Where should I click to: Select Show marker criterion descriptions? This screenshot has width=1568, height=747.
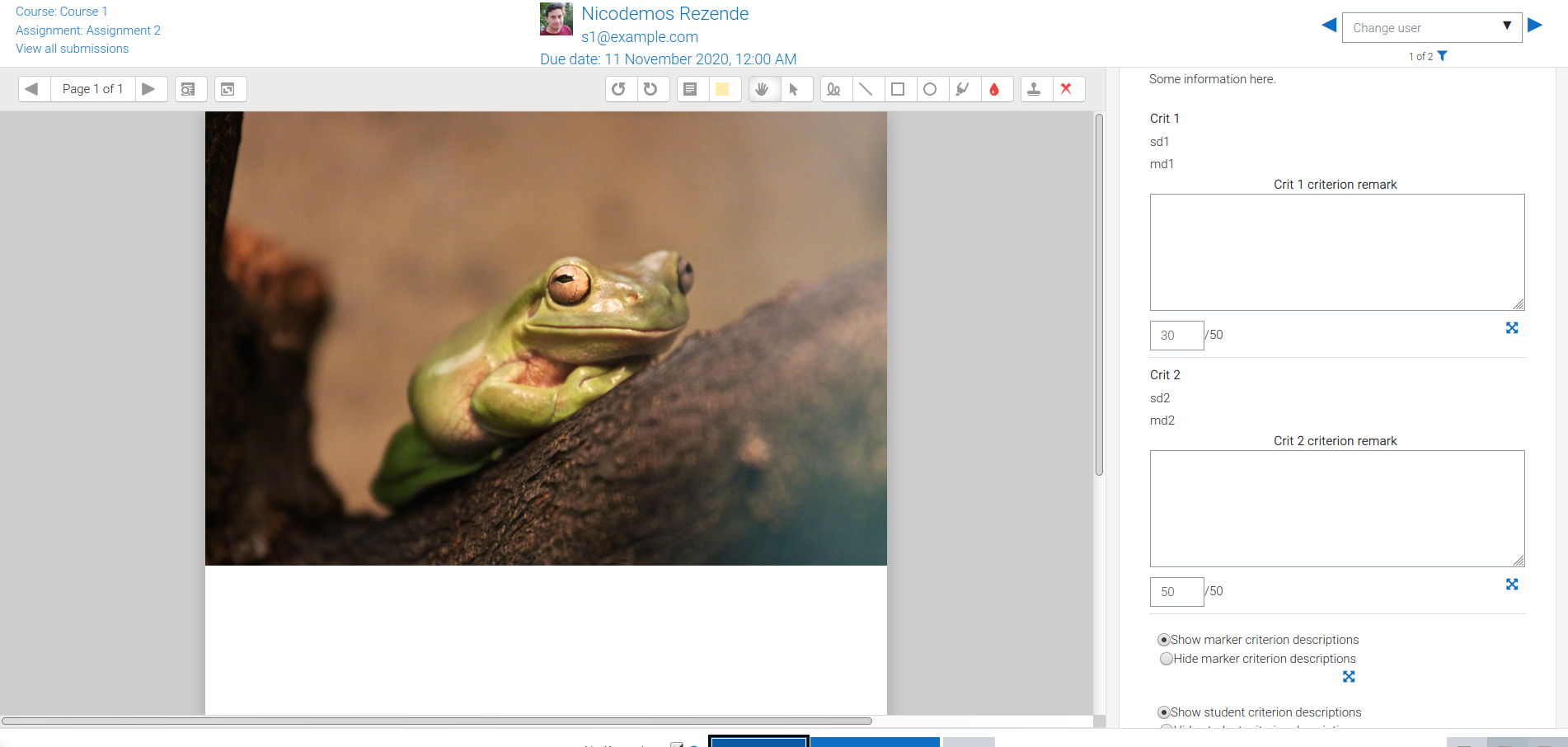point(1164,640)
